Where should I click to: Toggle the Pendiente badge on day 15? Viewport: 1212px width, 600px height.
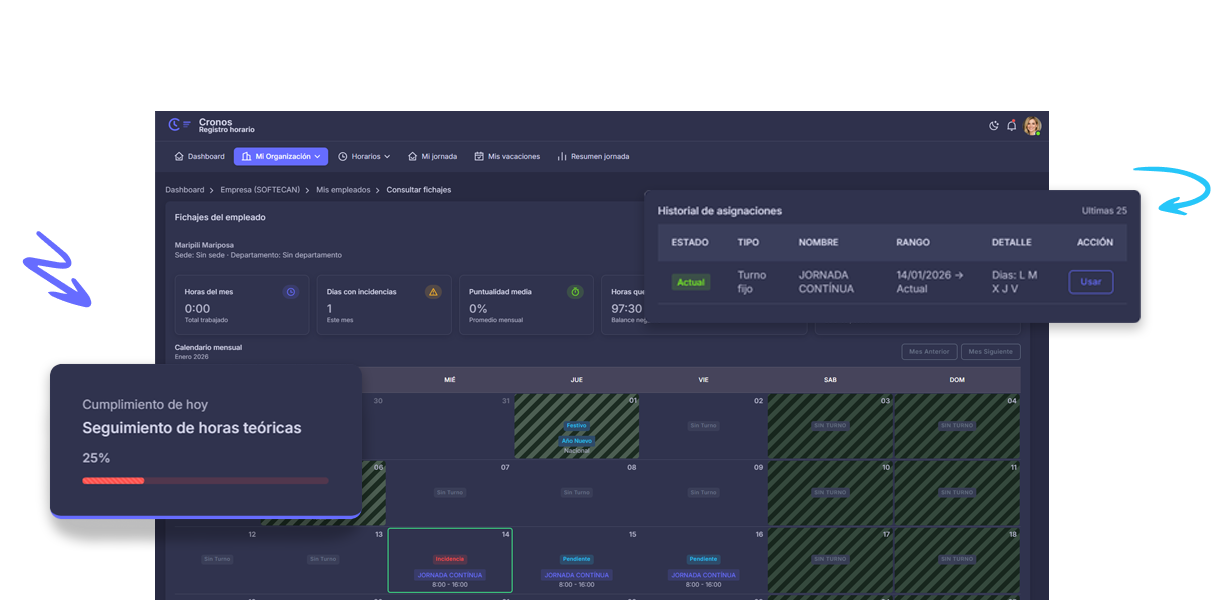[x=576, y=559]
